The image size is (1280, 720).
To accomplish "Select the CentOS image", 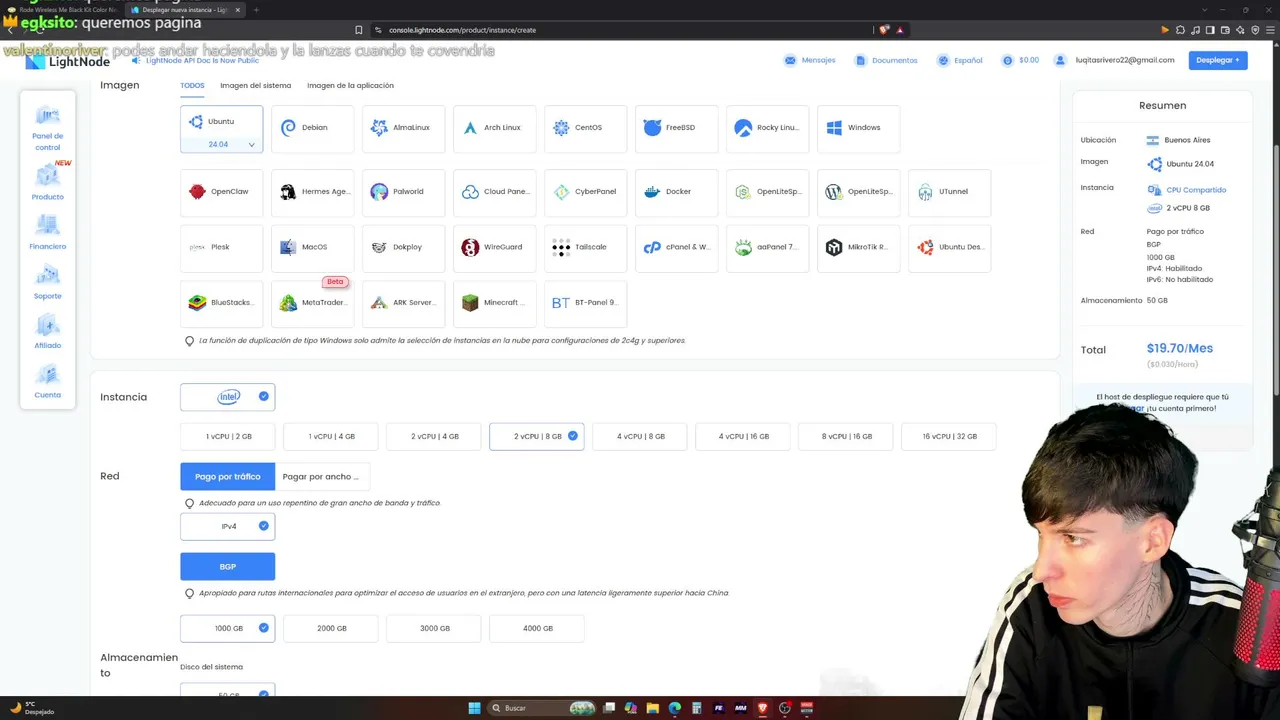I will [x=585, y=128].
